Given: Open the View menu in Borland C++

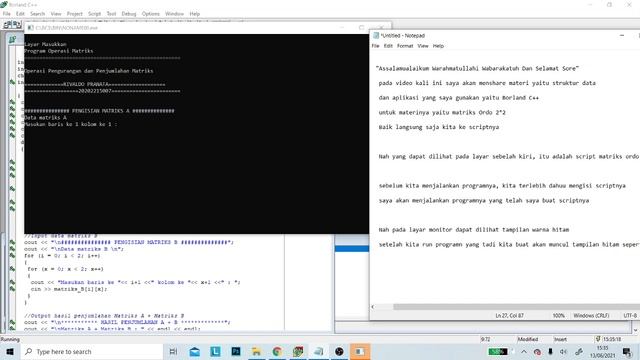Looking at the screenshot, I should point(56,14).
